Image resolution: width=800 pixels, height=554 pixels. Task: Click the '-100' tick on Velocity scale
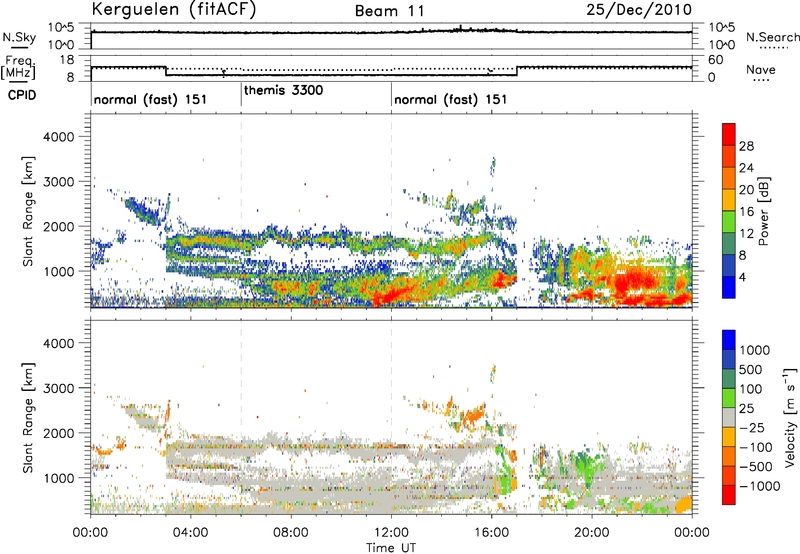click(x=756, y=447)
